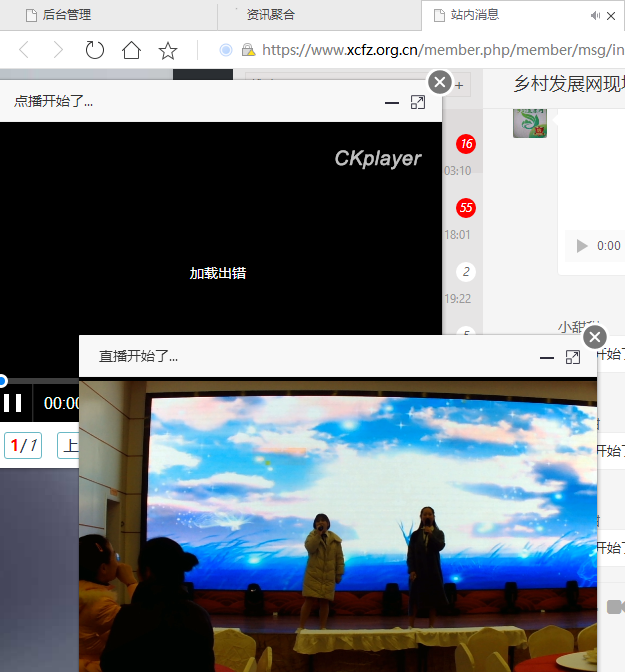Bookmark this page with the star icon
This screenshot has height=672, width=625.
(168, 50)
